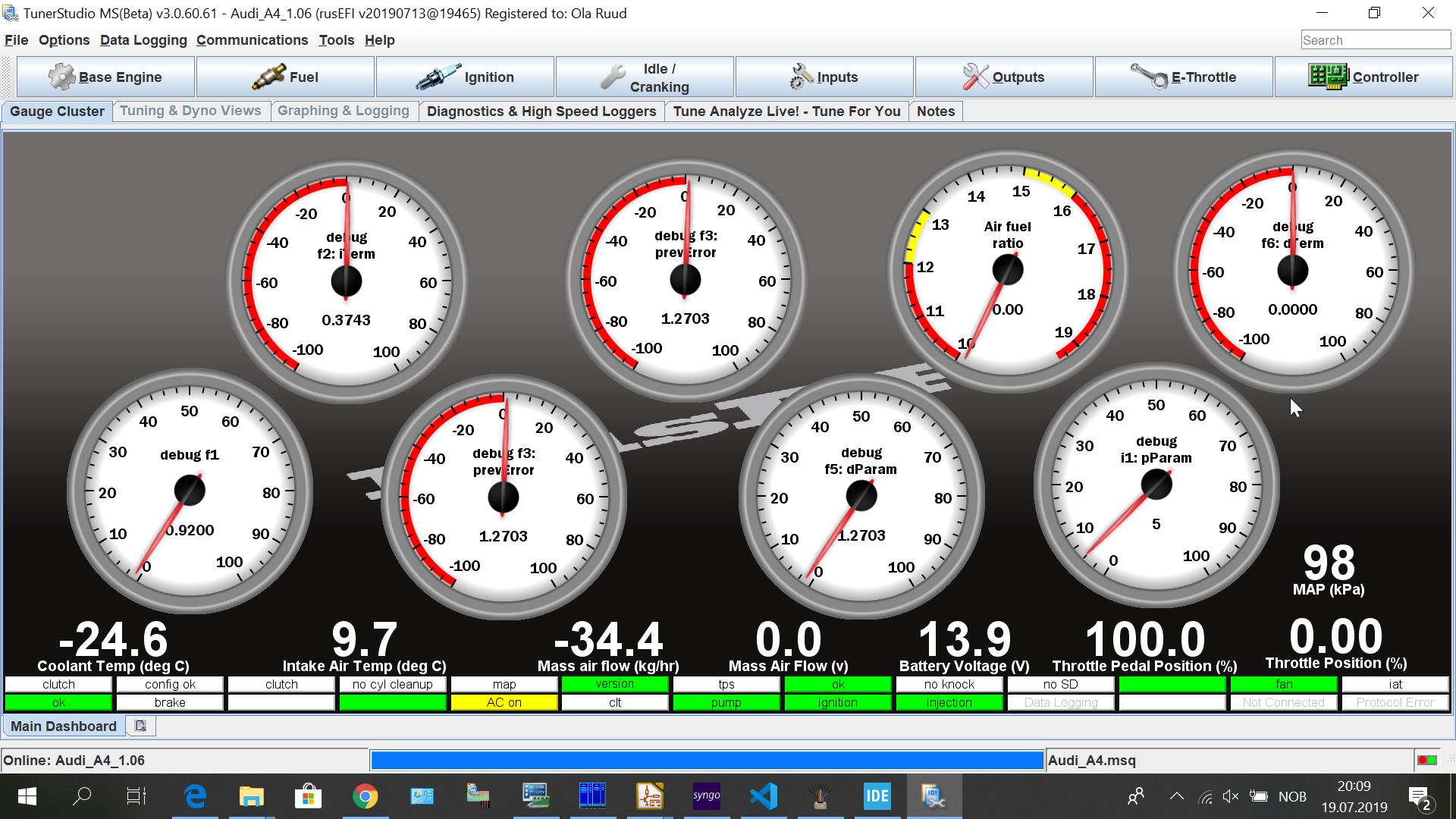Open the Options menu
The image size is (1456, 819).
point(64,40)
